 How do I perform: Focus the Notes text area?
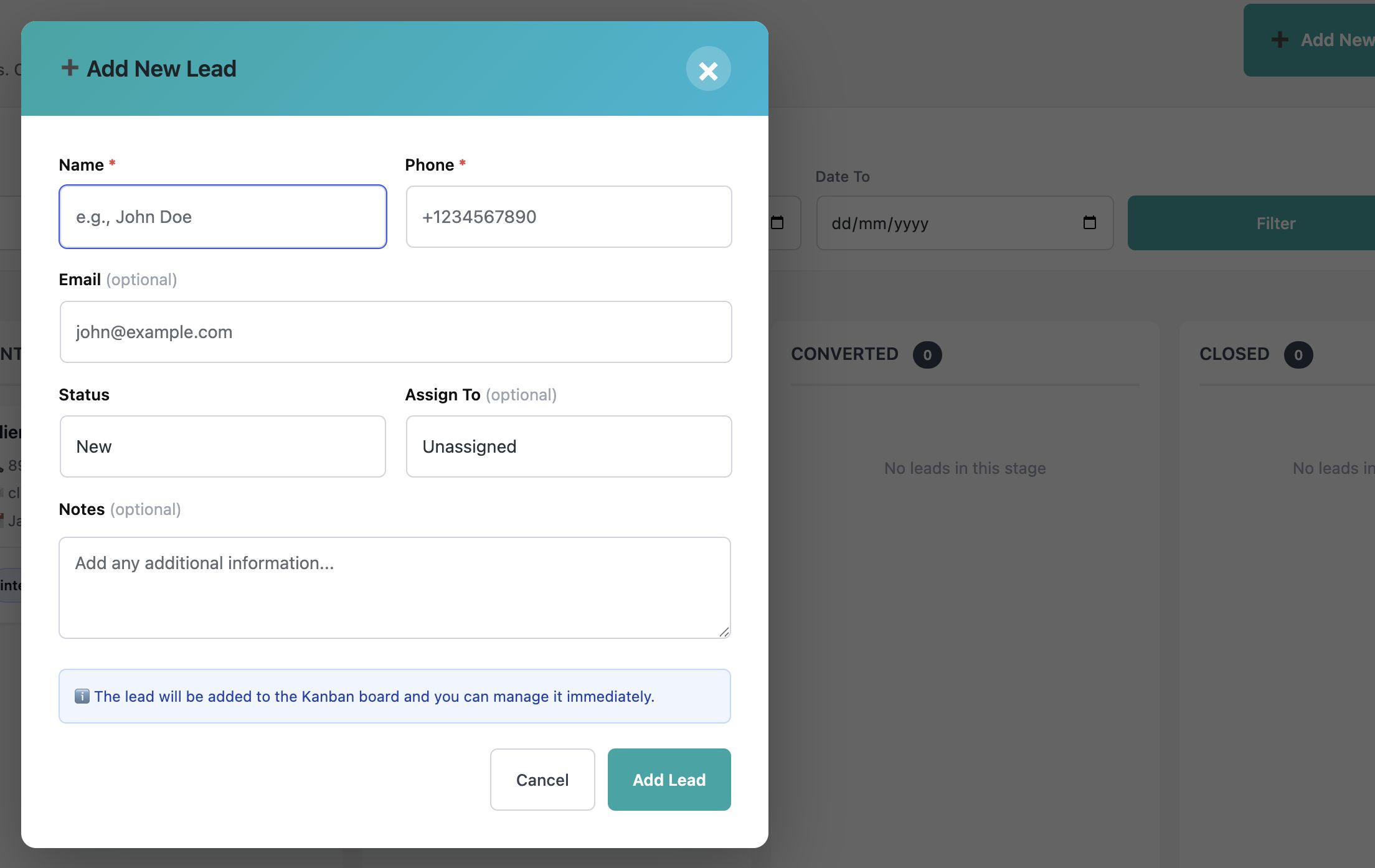point(394,587)
